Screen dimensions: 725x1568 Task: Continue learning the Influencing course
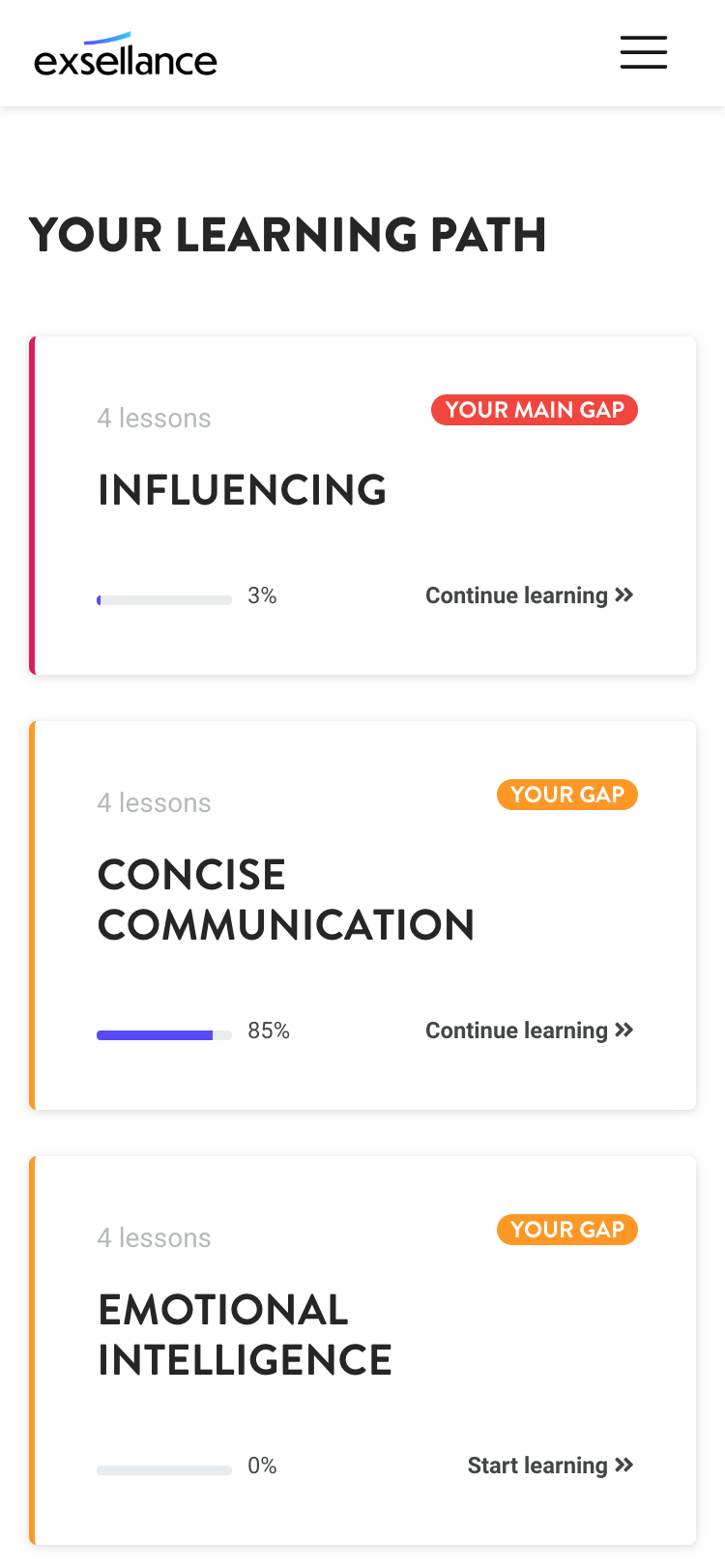[x=516, y=595]
